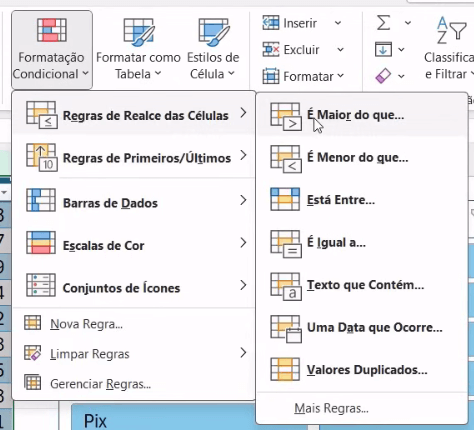
Task: Click the Barras de Dados icon
Action: point(41,200)
